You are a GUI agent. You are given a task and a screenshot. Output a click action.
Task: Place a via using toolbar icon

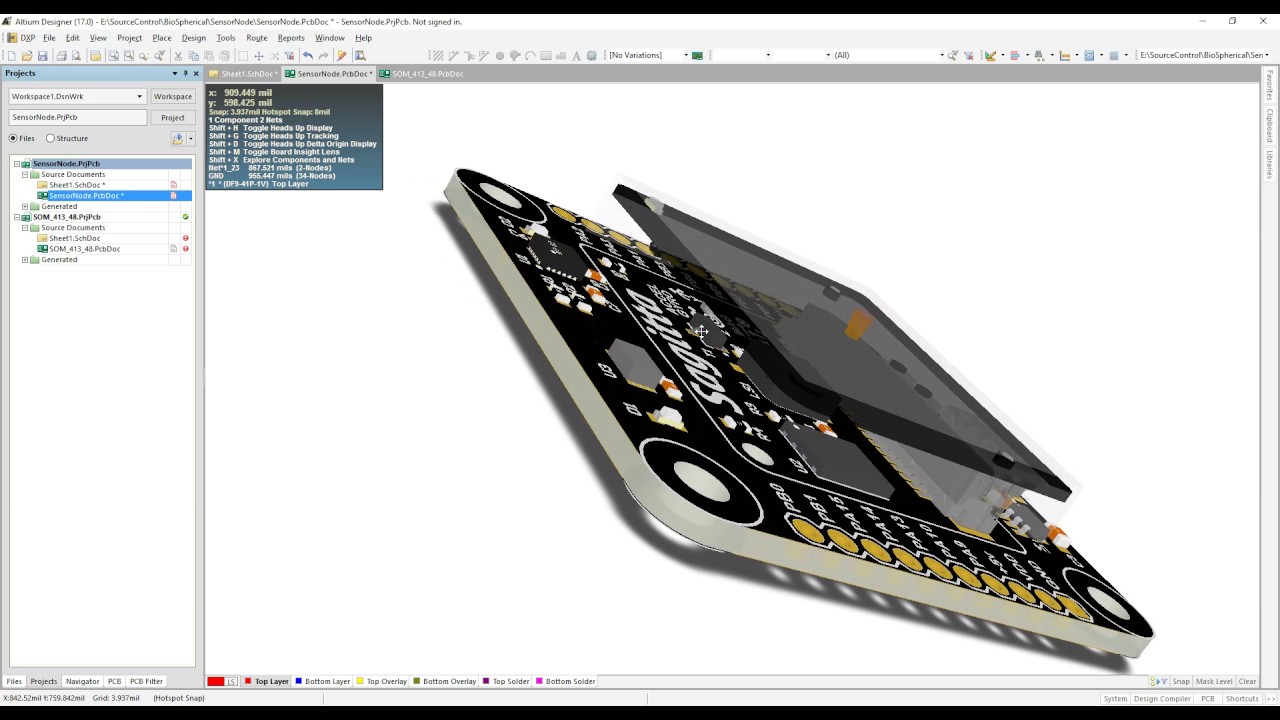click(514, 55)
